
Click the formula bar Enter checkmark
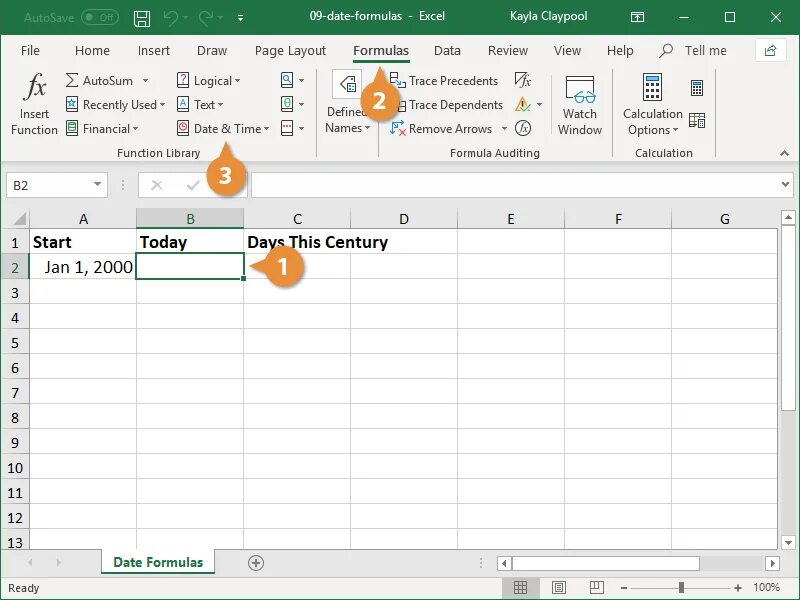coord(193,185)
